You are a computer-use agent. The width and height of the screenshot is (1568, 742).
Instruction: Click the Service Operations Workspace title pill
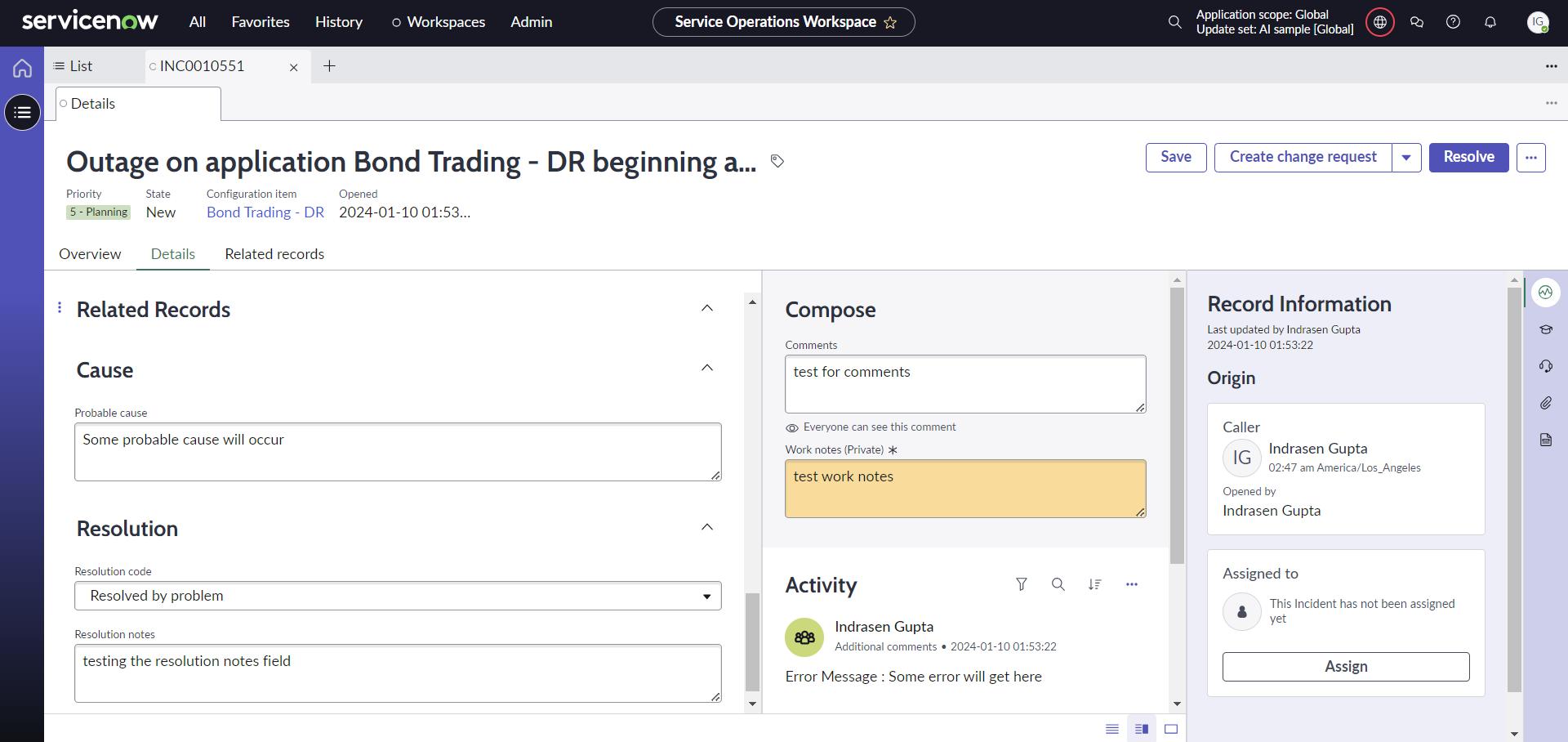tap(783, 22)
